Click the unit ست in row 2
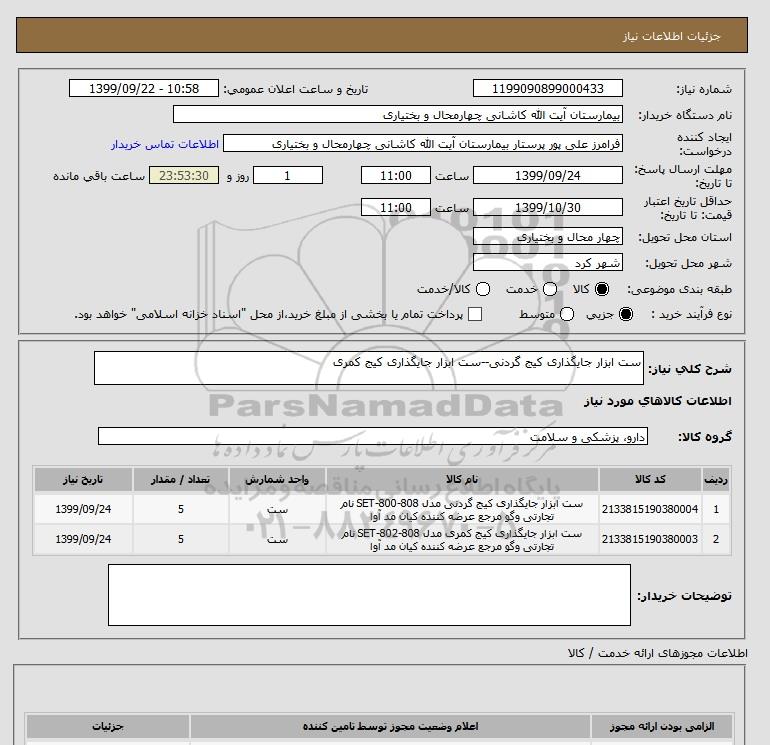 click(277, 540)
